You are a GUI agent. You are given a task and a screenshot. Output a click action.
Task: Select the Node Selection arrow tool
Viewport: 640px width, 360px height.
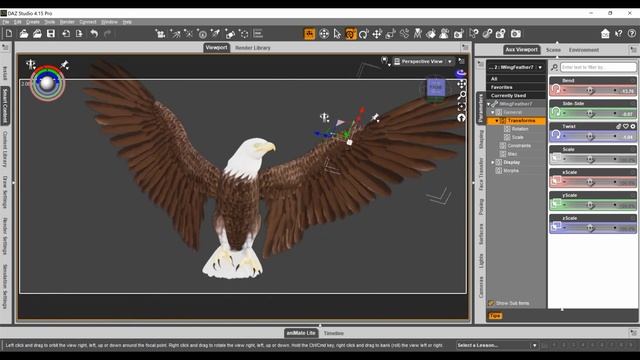pos(337,34)
